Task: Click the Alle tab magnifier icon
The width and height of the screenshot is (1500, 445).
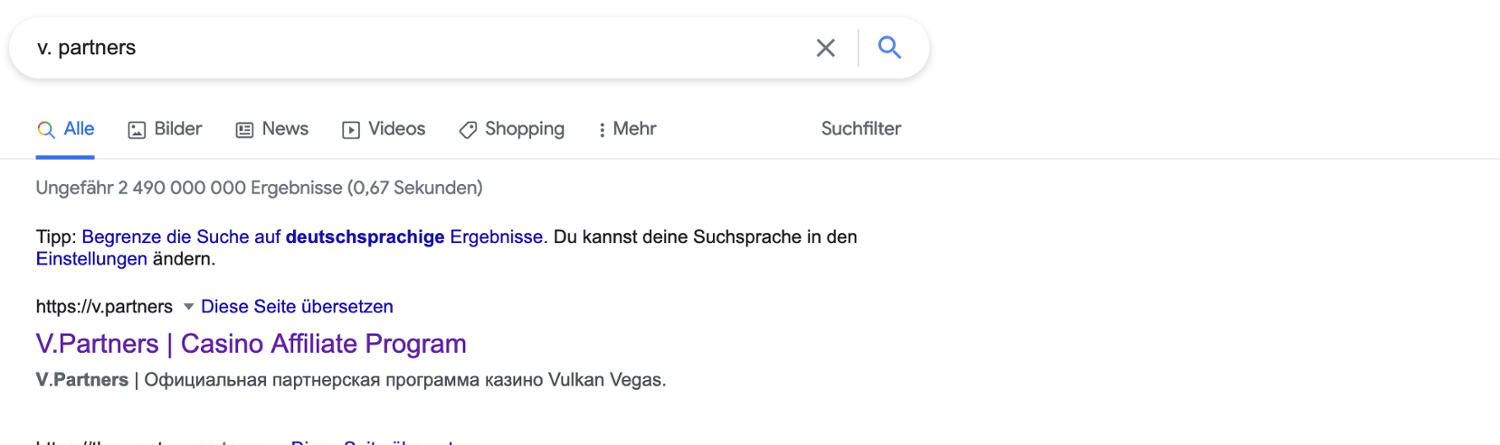Action: click(45, 130)
